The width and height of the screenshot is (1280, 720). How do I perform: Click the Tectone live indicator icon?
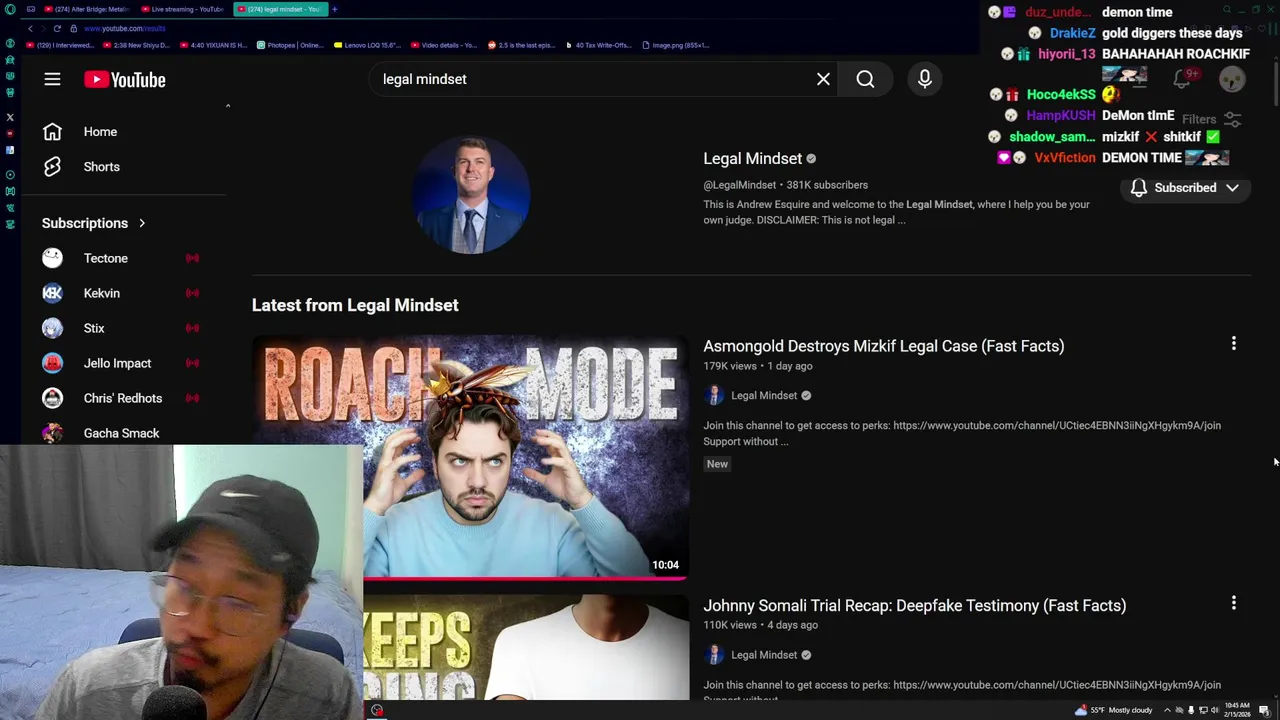tap(192, 258)
